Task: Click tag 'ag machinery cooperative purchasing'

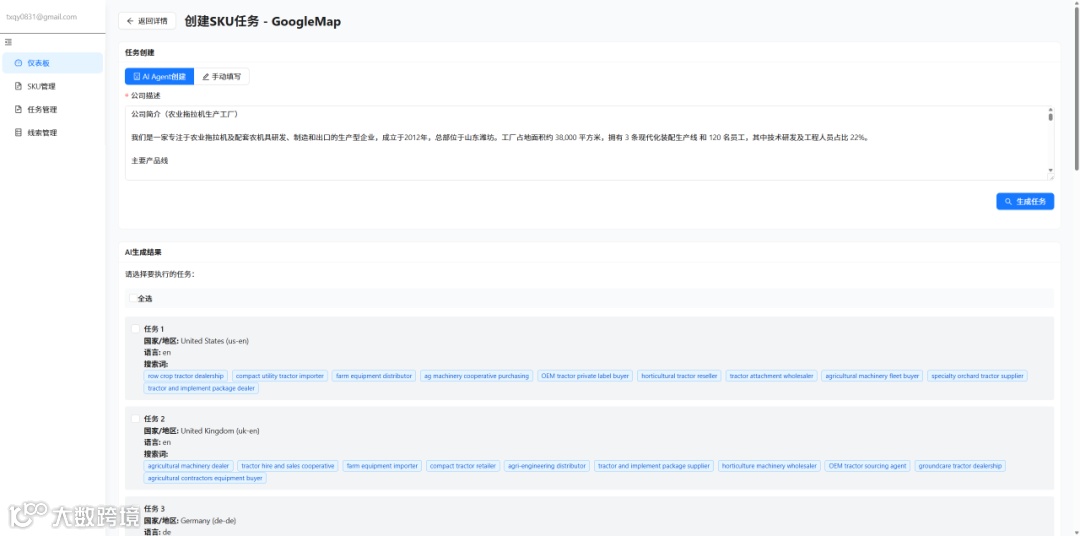Action: [x=477, y=376]
